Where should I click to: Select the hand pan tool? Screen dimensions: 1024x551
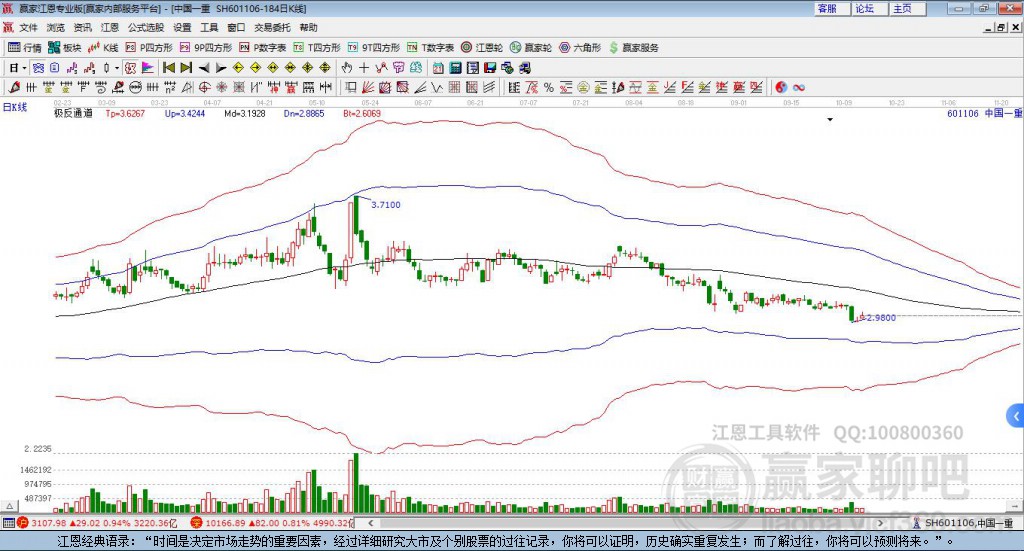click(347, 68)
